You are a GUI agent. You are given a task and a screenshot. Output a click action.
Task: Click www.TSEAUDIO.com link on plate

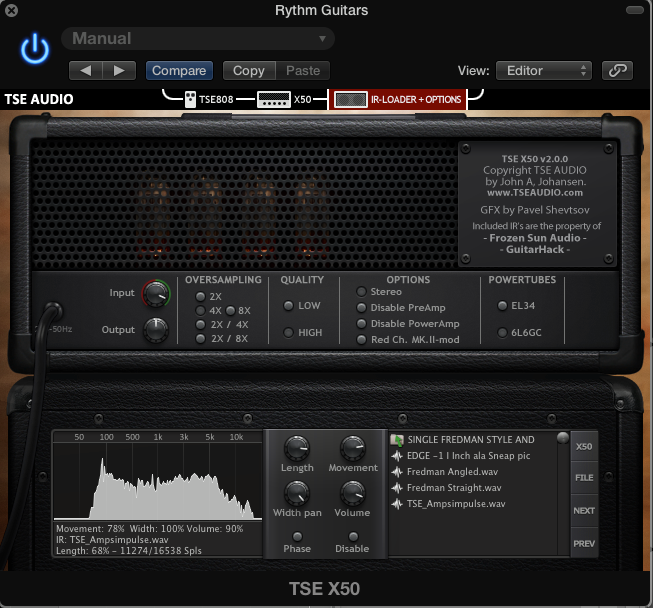535,193
